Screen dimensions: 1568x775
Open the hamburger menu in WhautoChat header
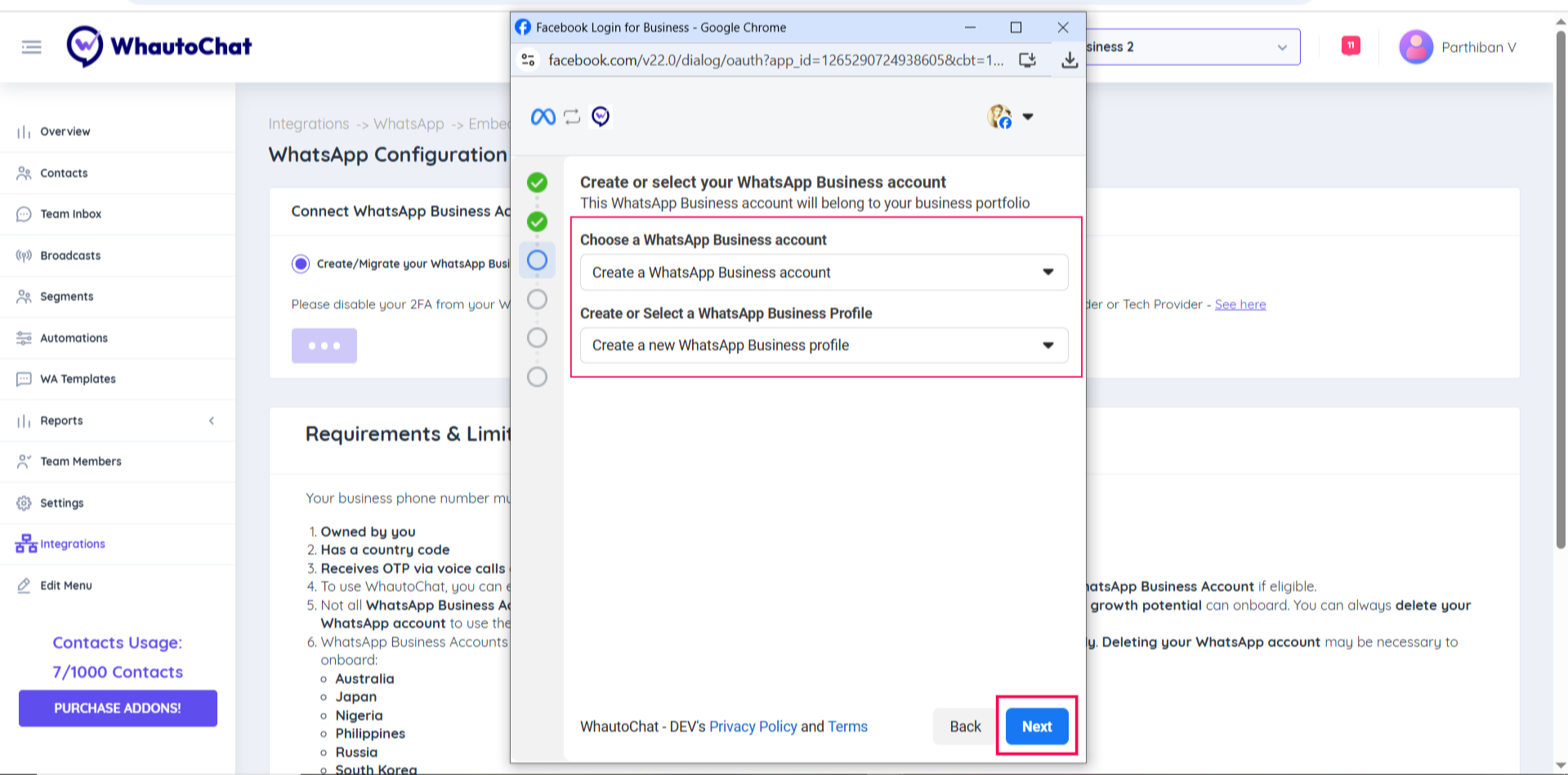coord(31,47)
